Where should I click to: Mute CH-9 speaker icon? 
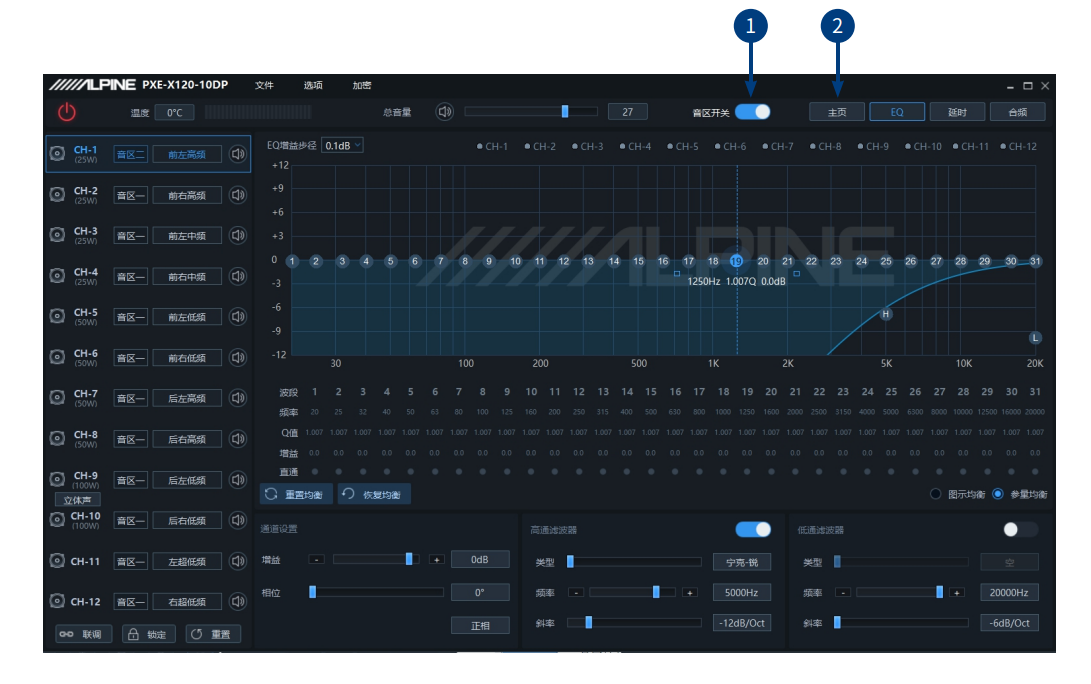pos(238,480)
